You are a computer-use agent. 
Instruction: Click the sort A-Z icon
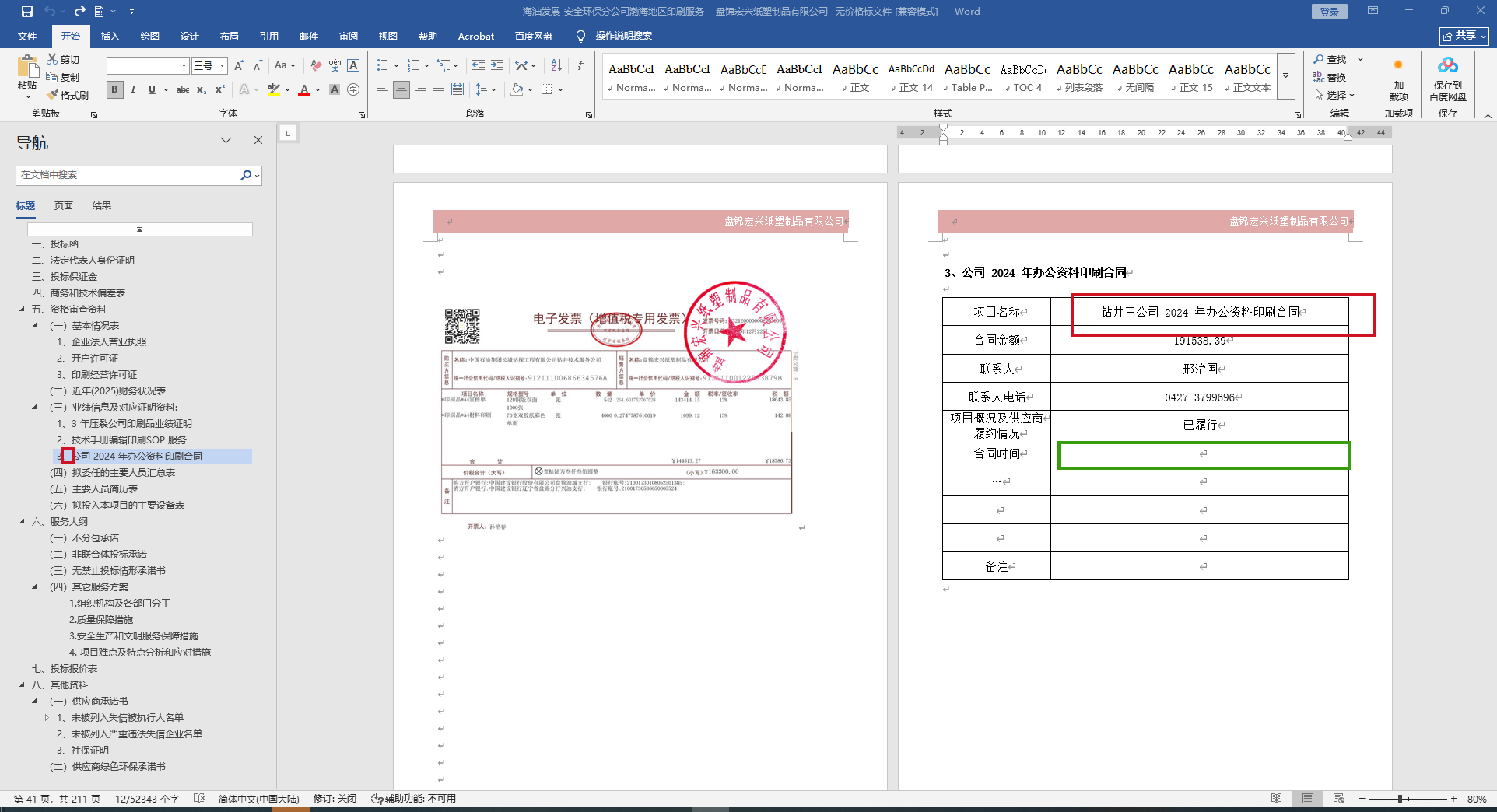coord(556,65)
